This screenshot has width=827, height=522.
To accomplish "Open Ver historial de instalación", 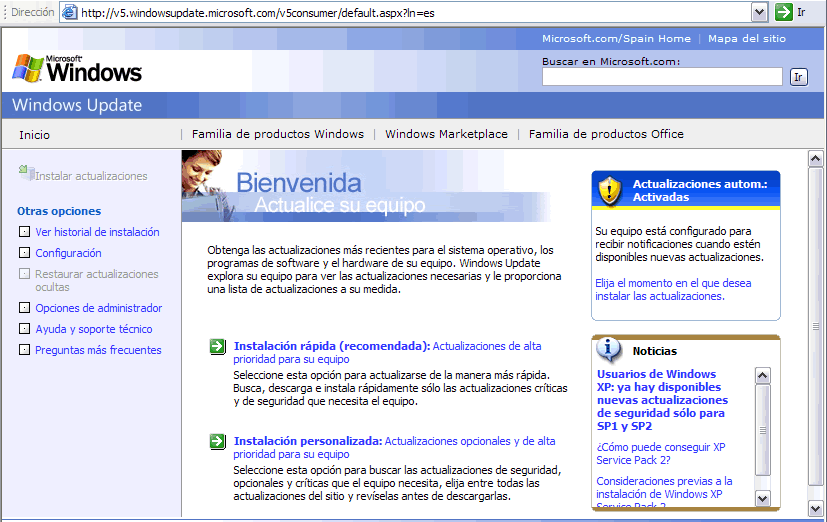I will pyautogui.click(x=97, y=232).
